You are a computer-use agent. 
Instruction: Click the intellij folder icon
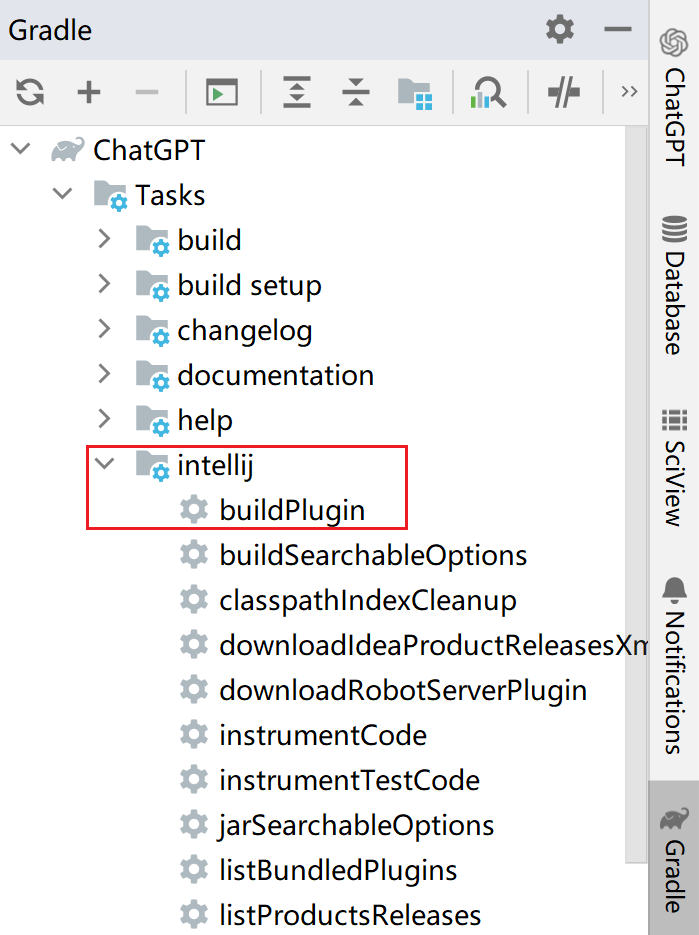pyautogui.click(x=152, y=466)
